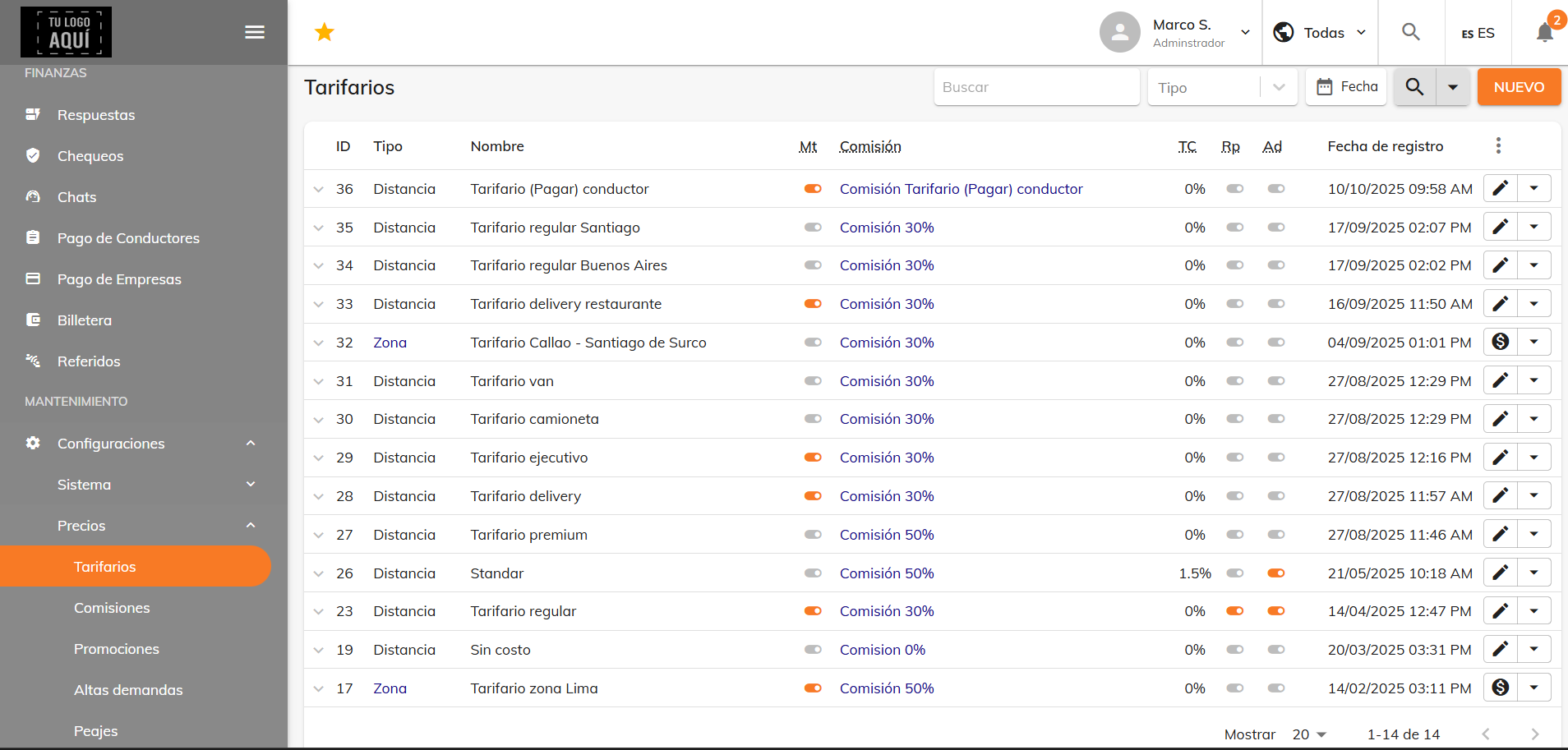1568x750 pixels.
Task: Open actions dropdown for Tarifario regular row 23
Action: pos(1534,610)
